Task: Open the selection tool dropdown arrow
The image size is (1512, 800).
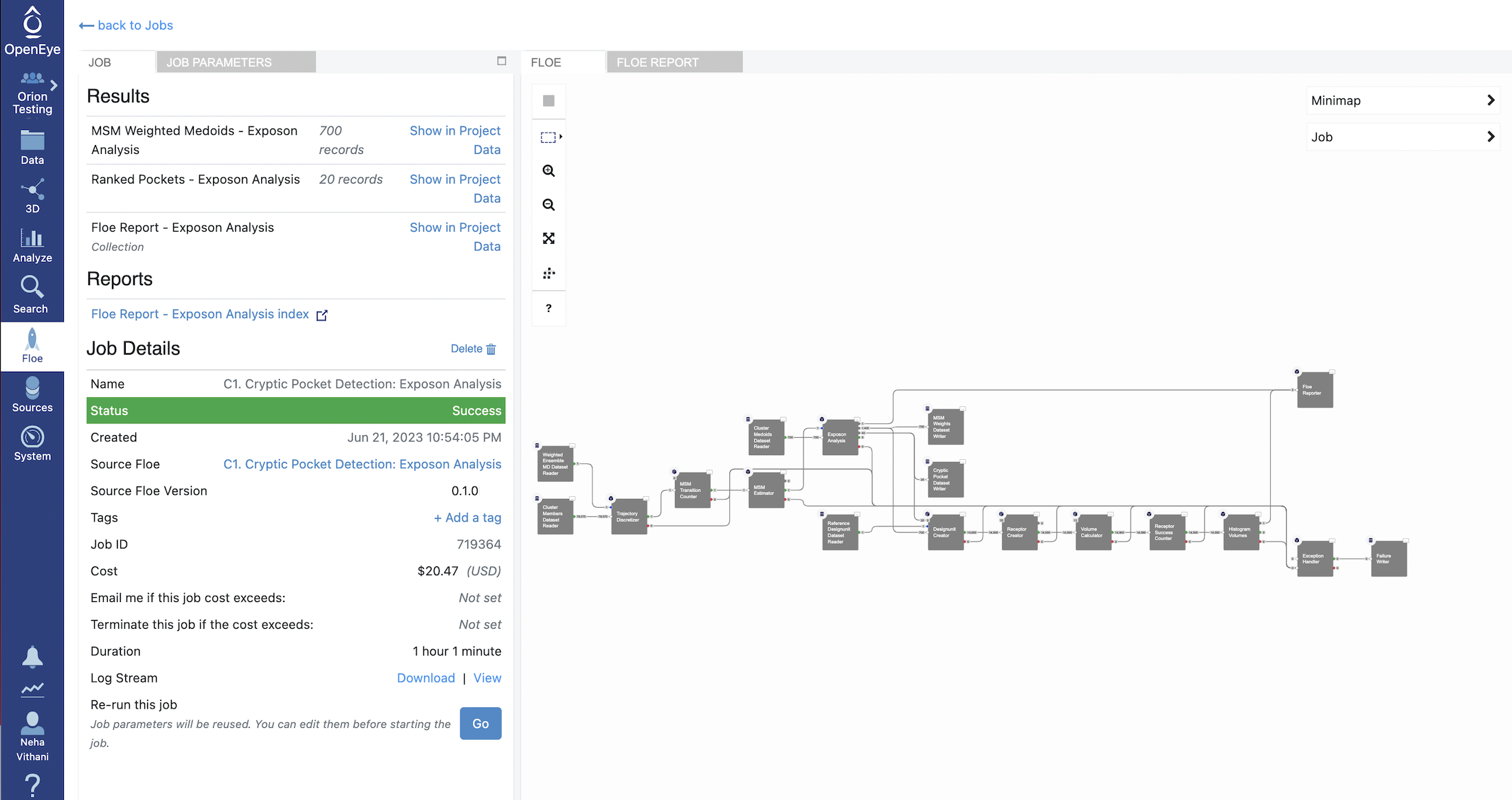Action: [561, 137]
